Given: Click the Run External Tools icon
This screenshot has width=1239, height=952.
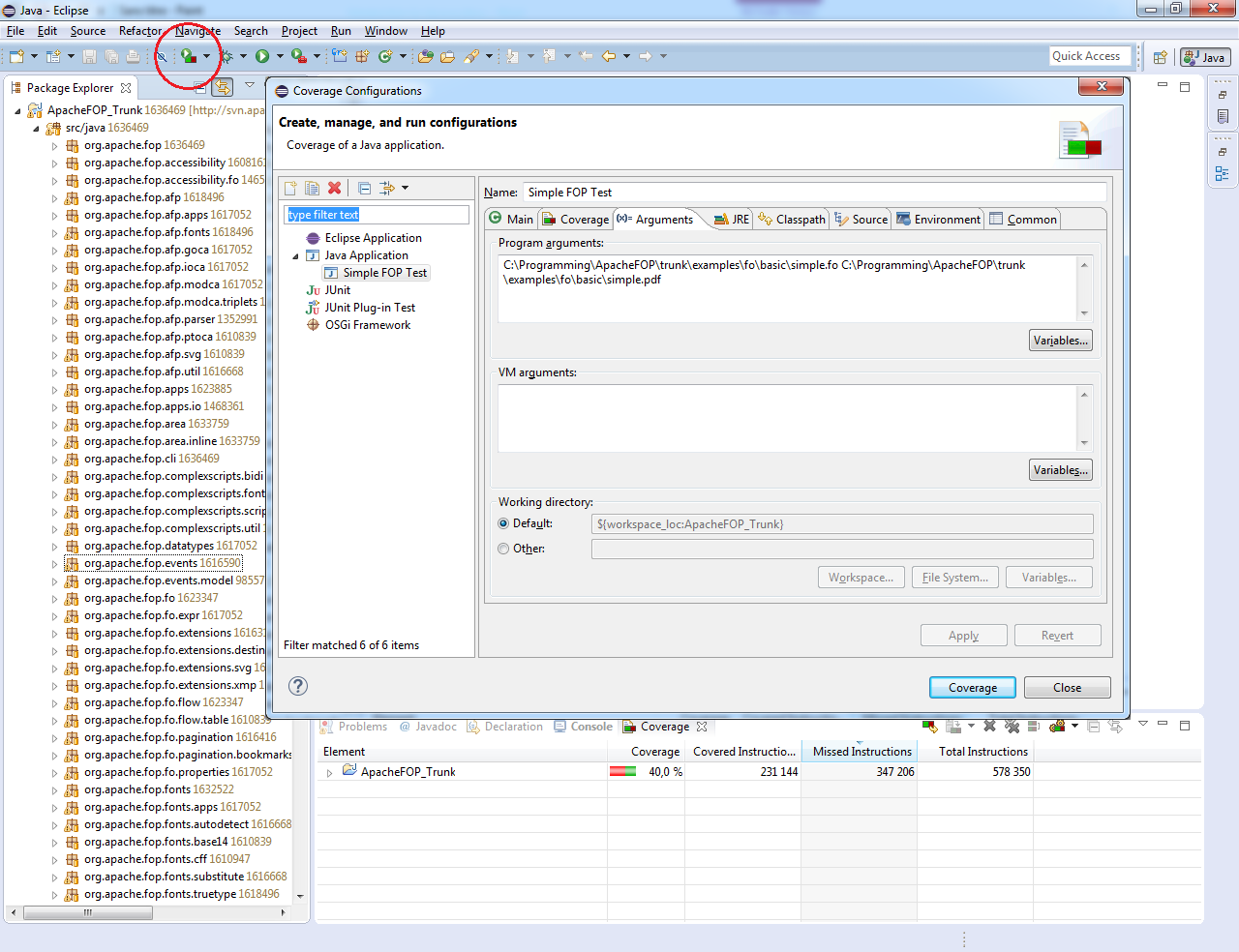Looking at the screenshot, I should click(x=298, y=56).
